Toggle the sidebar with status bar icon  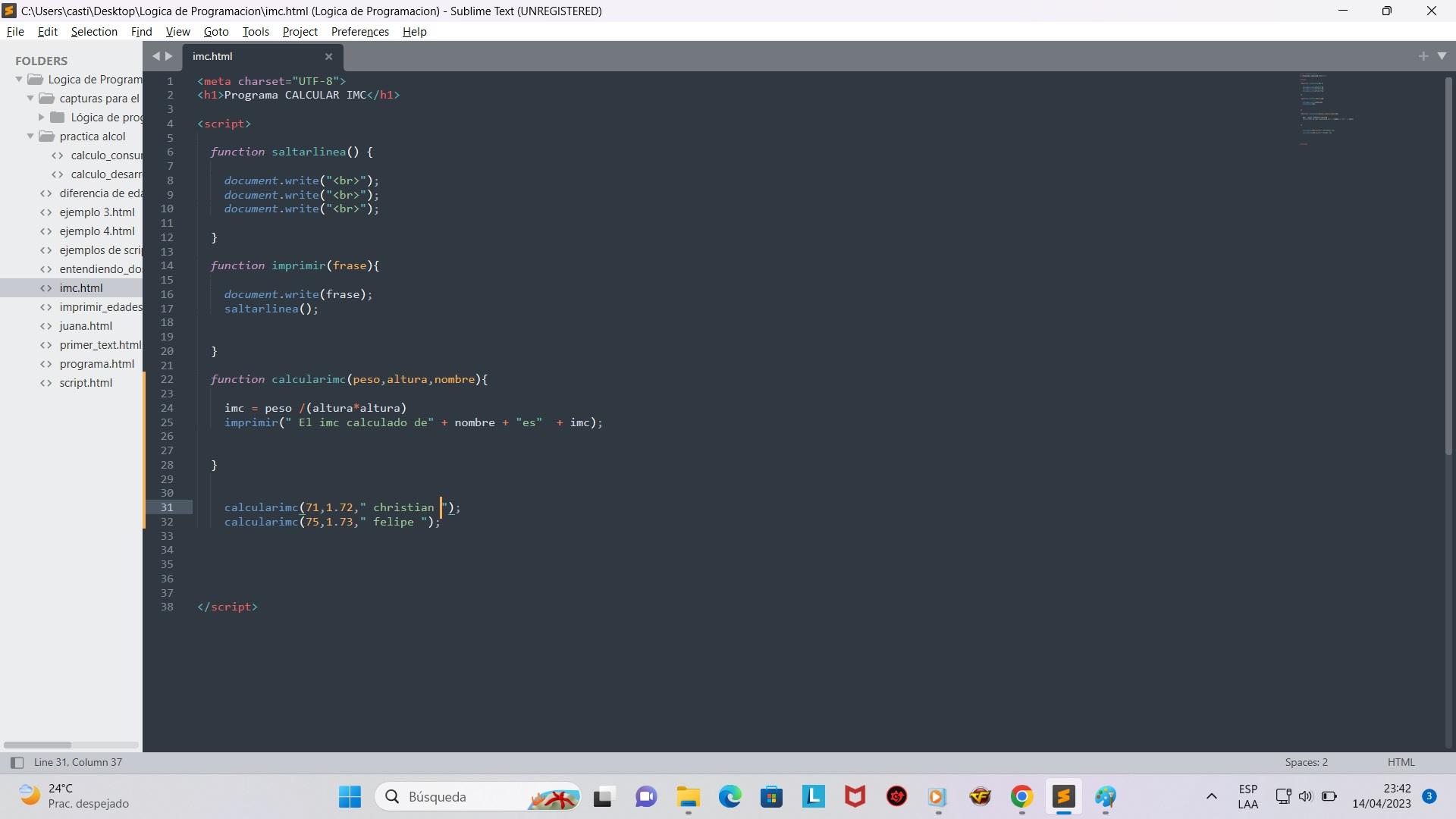(17, 763)
